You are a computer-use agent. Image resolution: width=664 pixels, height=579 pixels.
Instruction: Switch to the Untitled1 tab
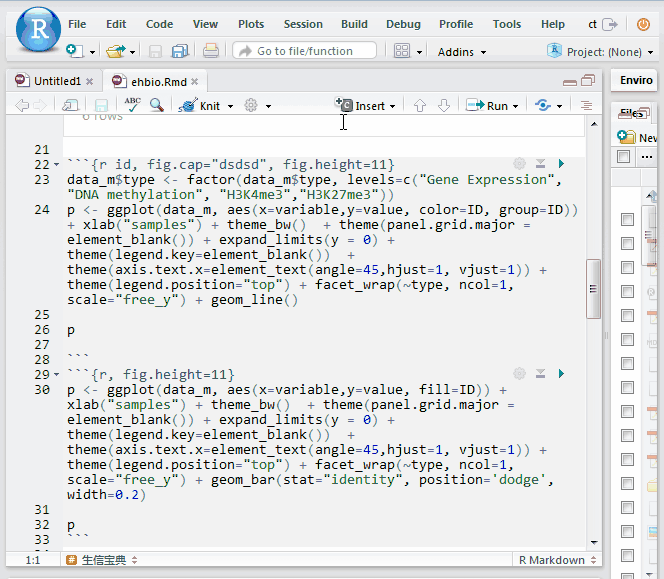pos(57,81)
